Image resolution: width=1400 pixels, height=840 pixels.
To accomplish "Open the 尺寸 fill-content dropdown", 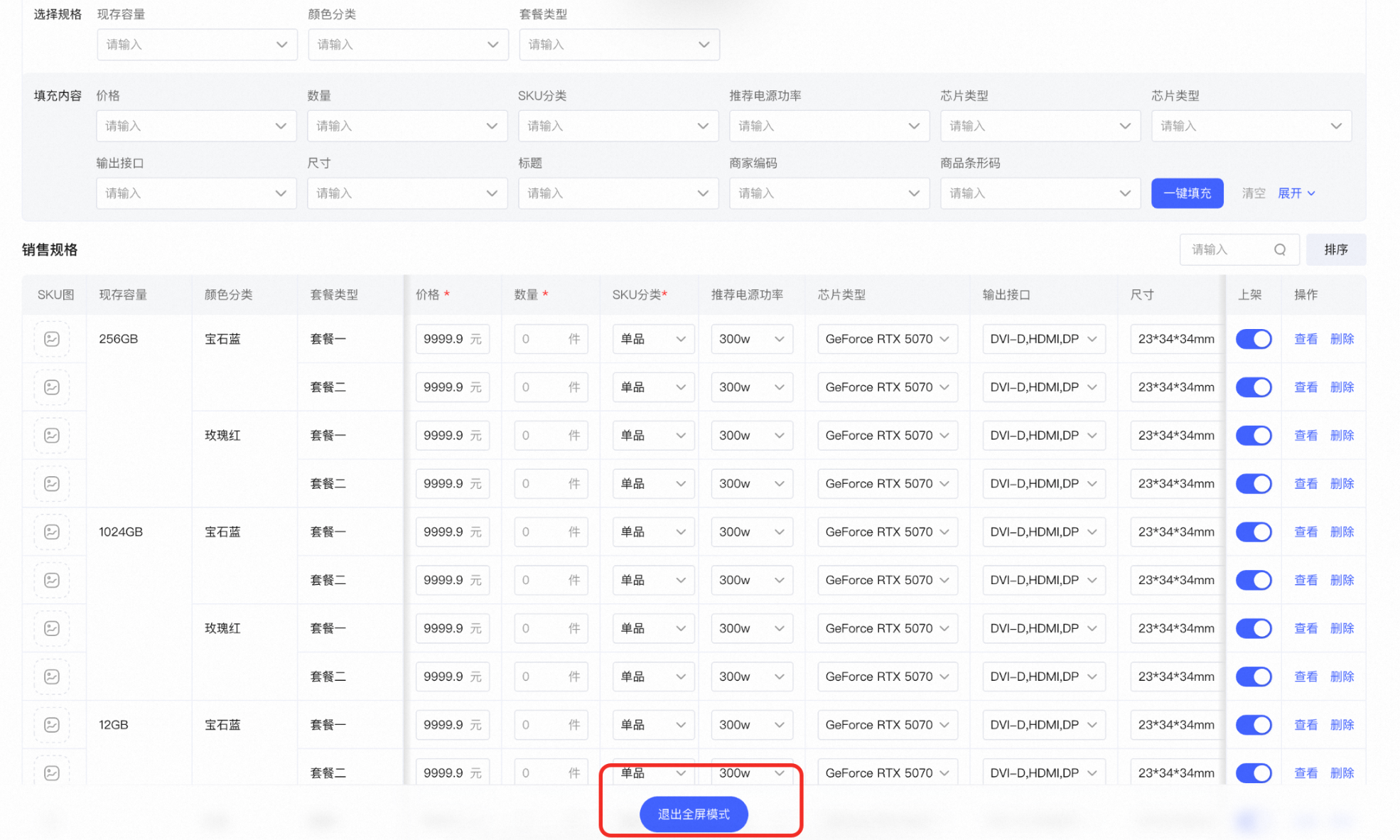I will tap(407, 193).
